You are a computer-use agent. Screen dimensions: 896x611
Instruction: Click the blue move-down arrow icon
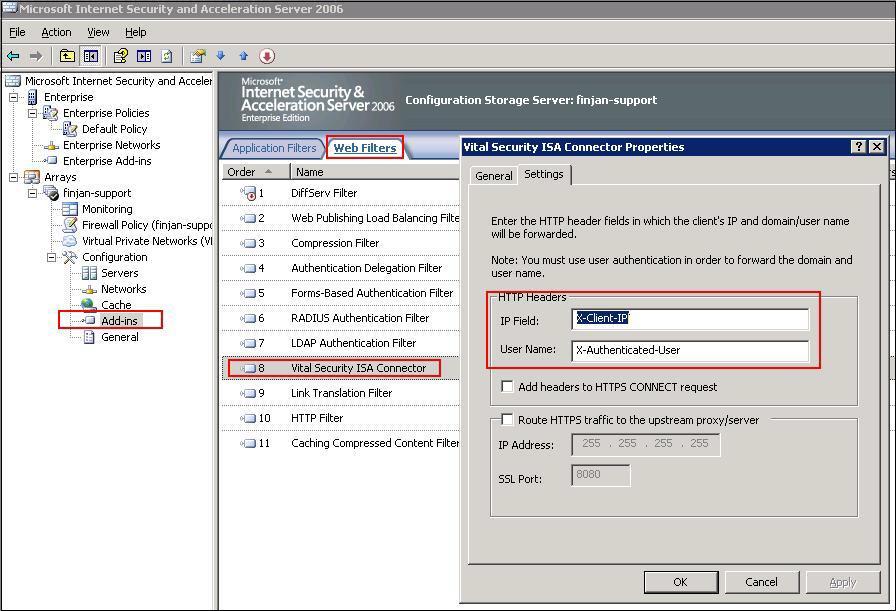[x=221, y=56]
